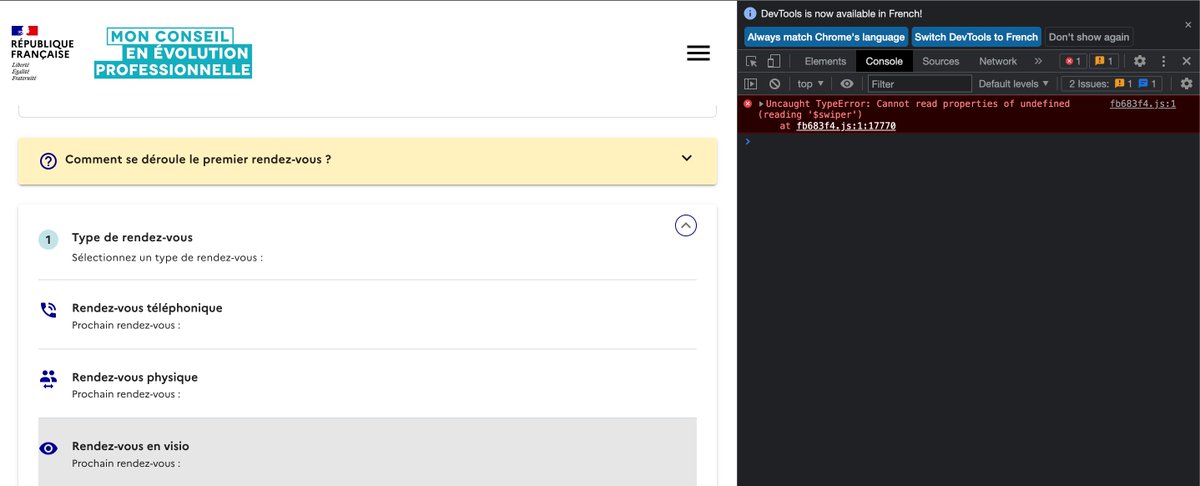The height and width of the screenshot is (486, 1200).
Task: Open the fb683f4.js:1:17770 stack trace link
Action: pos(846,126)
